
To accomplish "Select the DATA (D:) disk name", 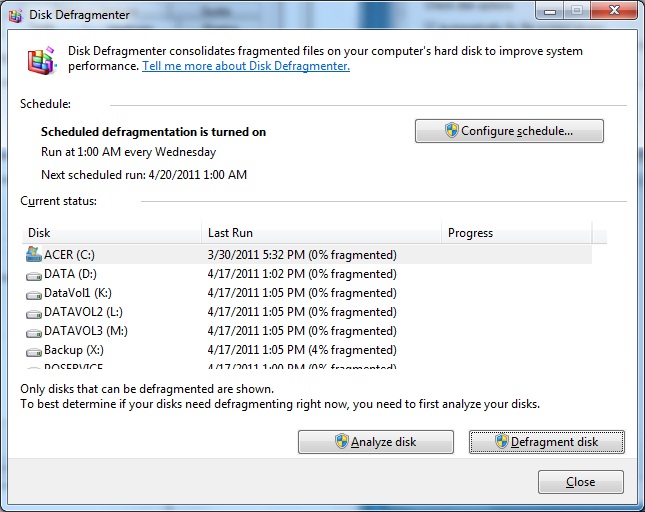I will tap(70, 274).
